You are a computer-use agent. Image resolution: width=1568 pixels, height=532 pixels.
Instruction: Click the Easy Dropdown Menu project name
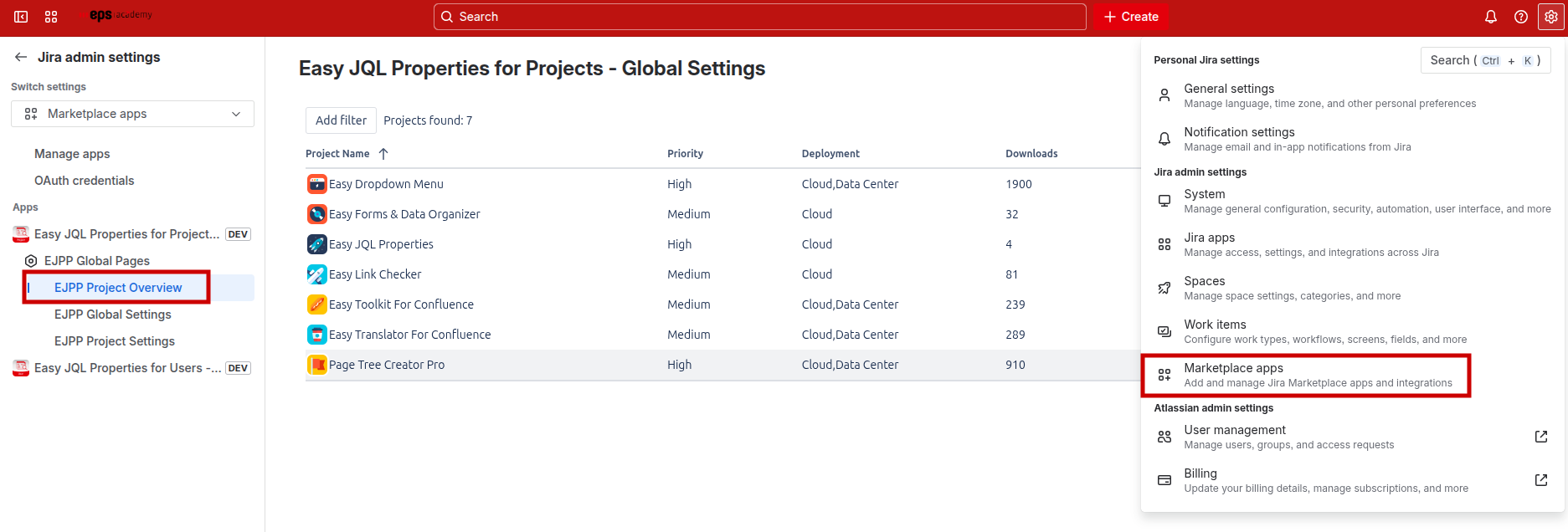(386, 184)
